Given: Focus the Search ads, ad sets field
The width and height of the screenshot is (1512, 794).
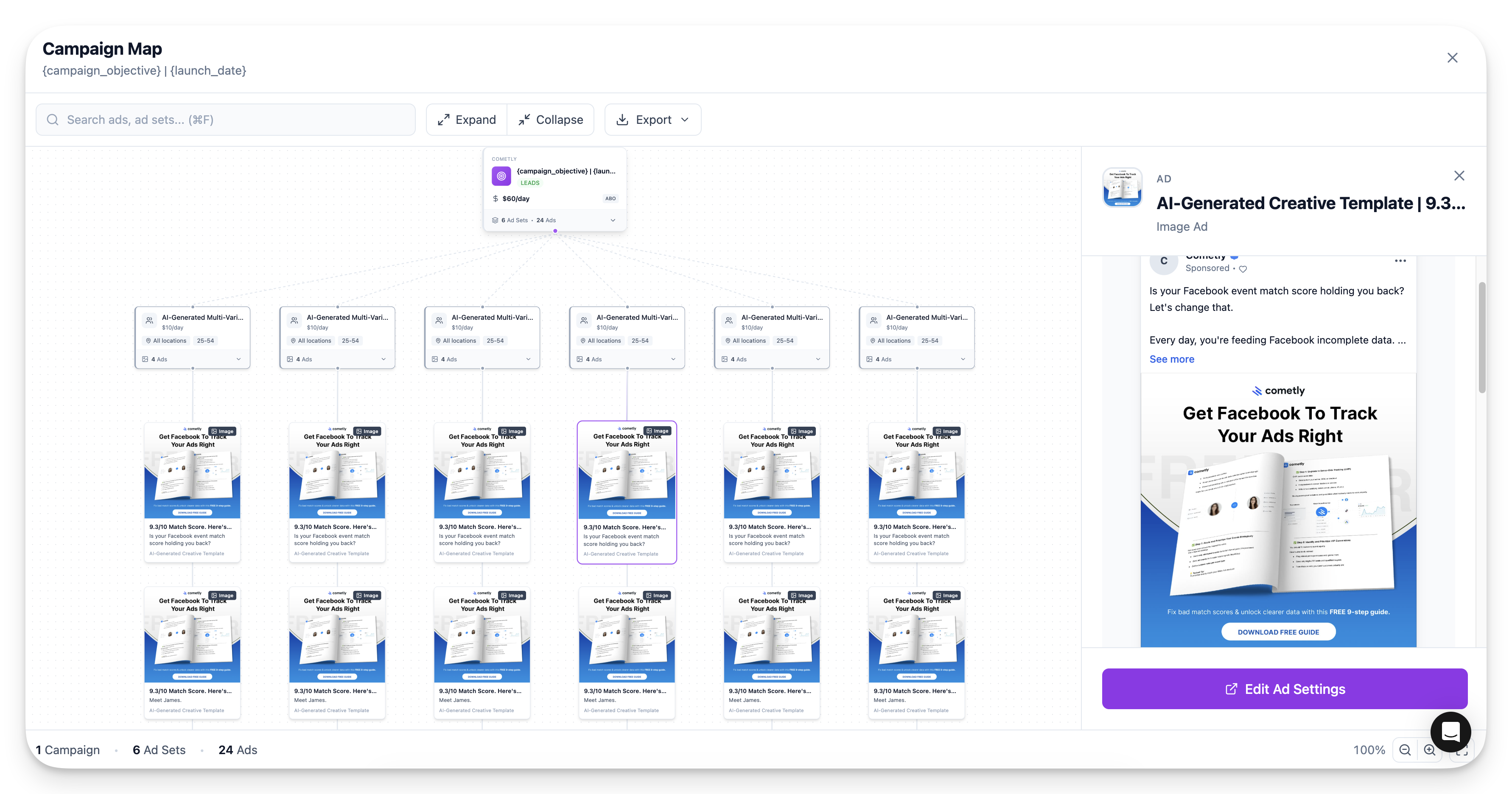Looking at the screenshot, I should coord(225,120).
